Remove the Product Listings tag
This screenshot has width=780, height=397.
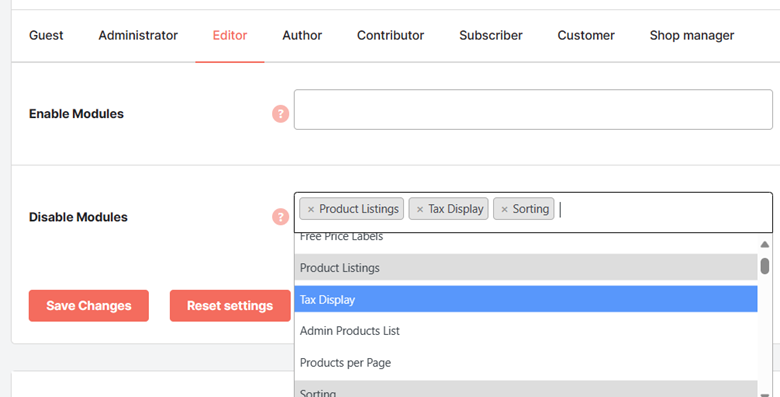pyautogui.click(x=311, y=209)
